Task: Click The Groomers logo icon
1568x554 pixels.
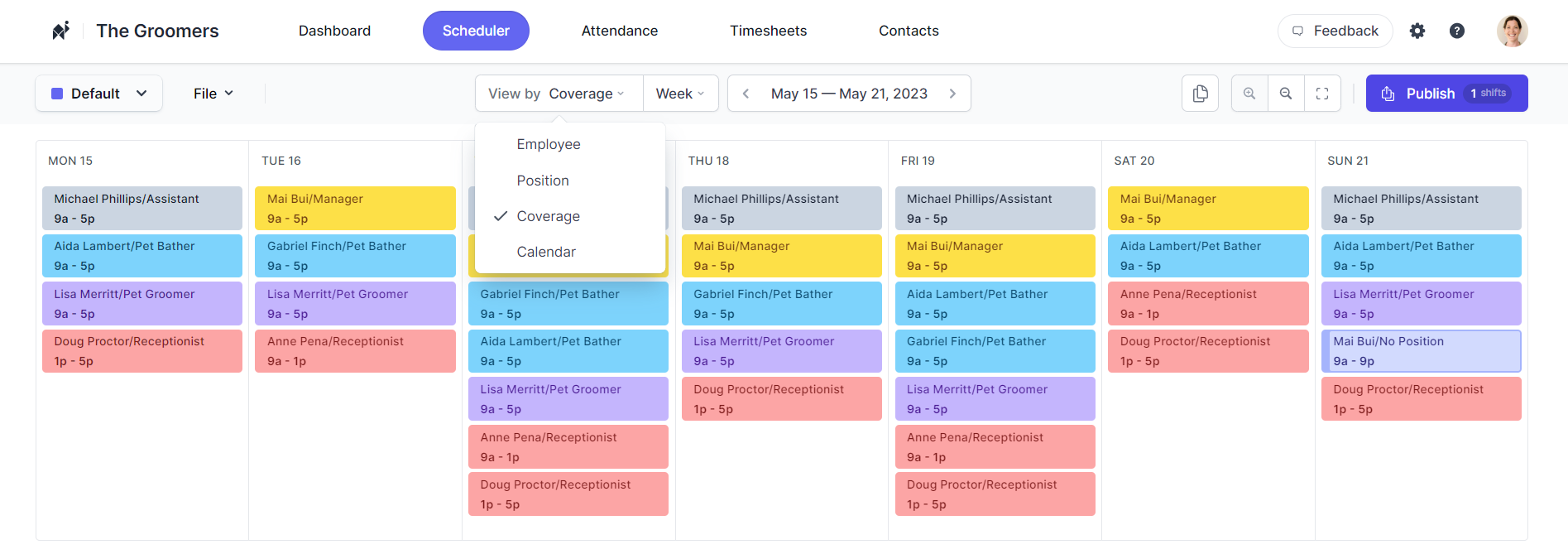Action: tap(60, 30)
